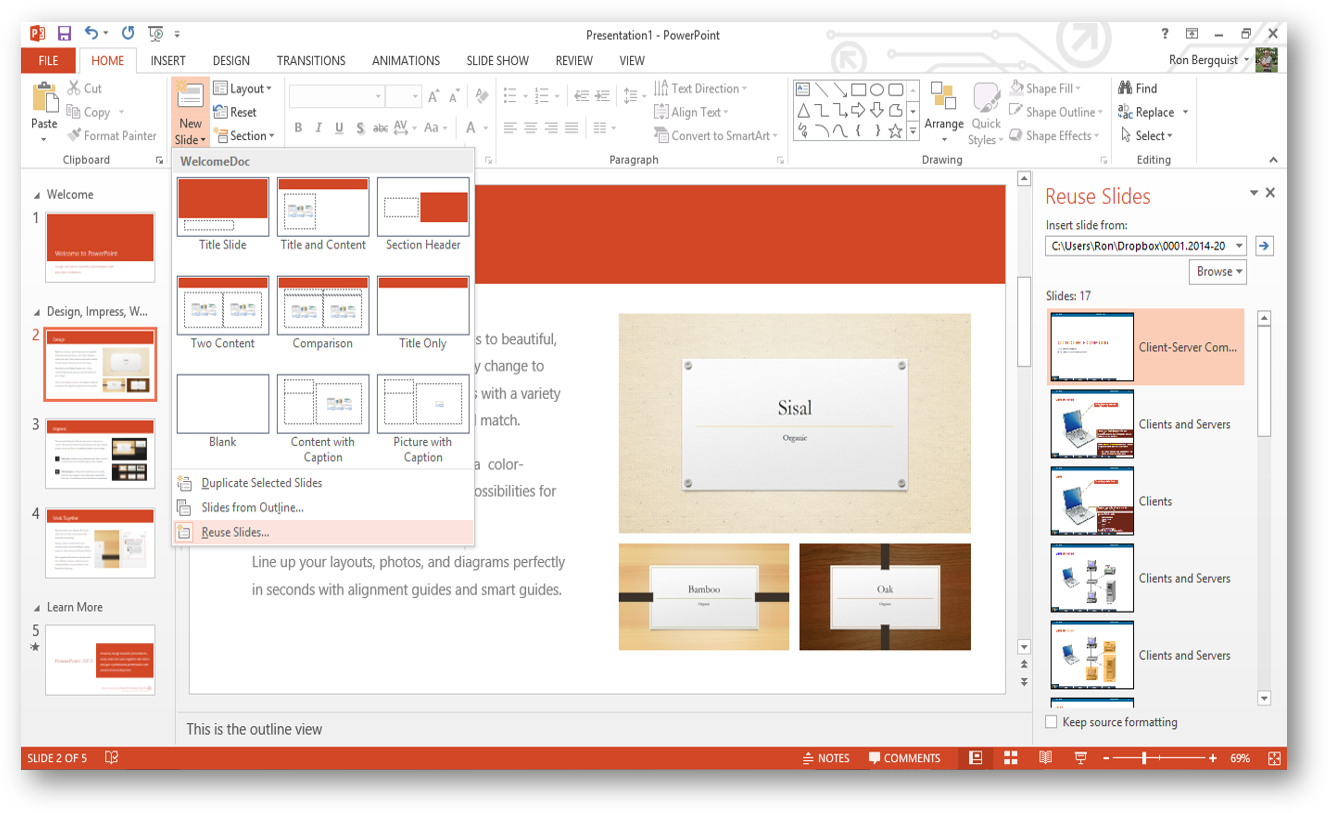The height and width of the screenshot is (813, 1328).
Task: Switch to the INSERT tab
Action: [168, 61]
